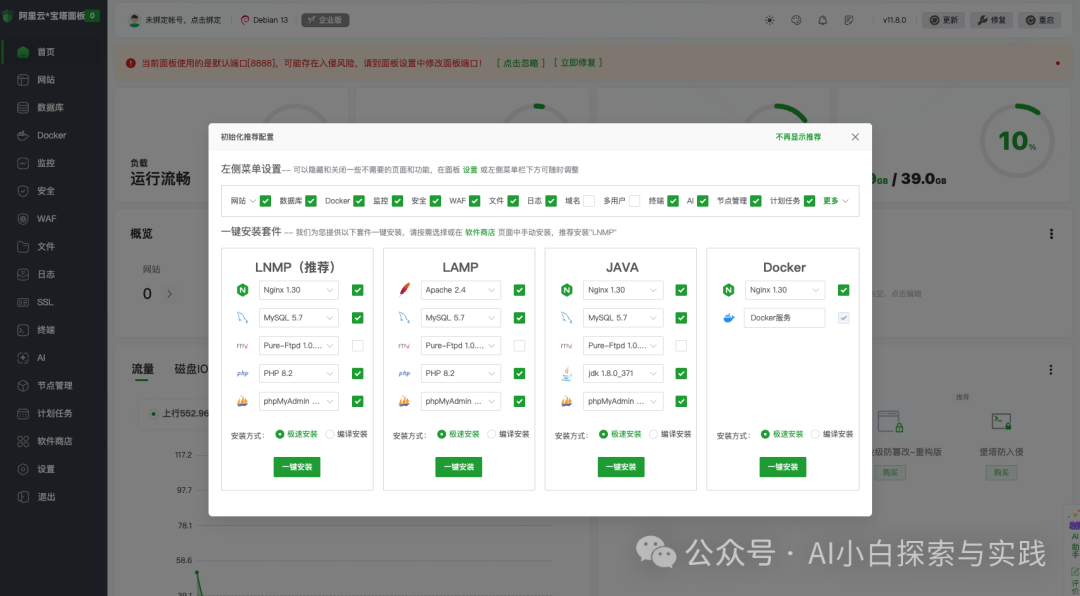Click the Nginx icon in LNMP card
The image size is (1080, 596).
(x=242, y=290)
